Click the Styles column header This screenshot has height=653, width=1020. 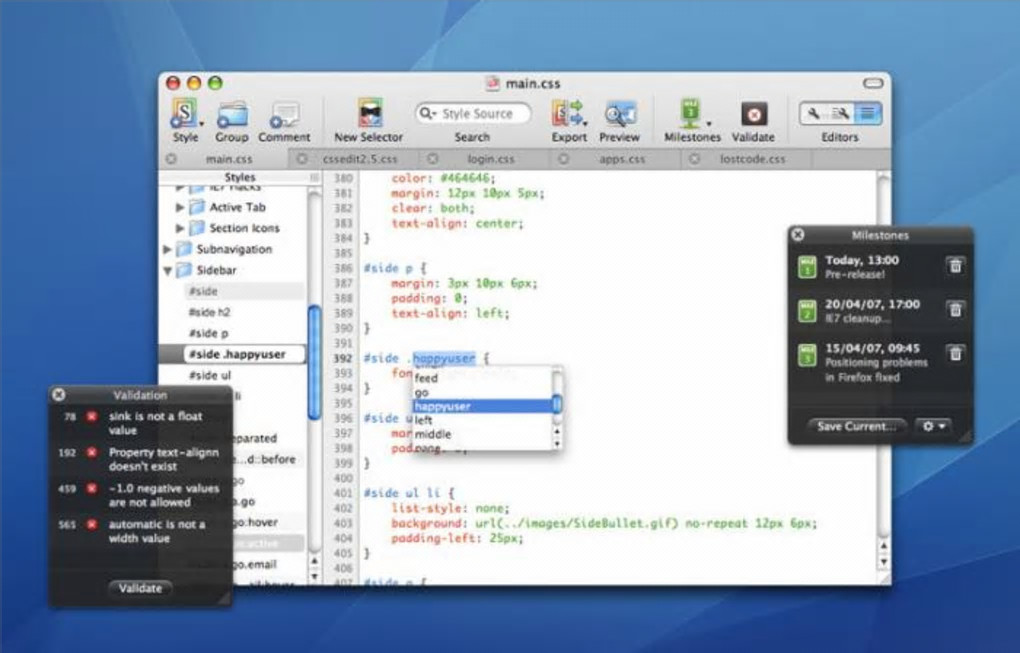pyautogui.click(x=240, y=177)
